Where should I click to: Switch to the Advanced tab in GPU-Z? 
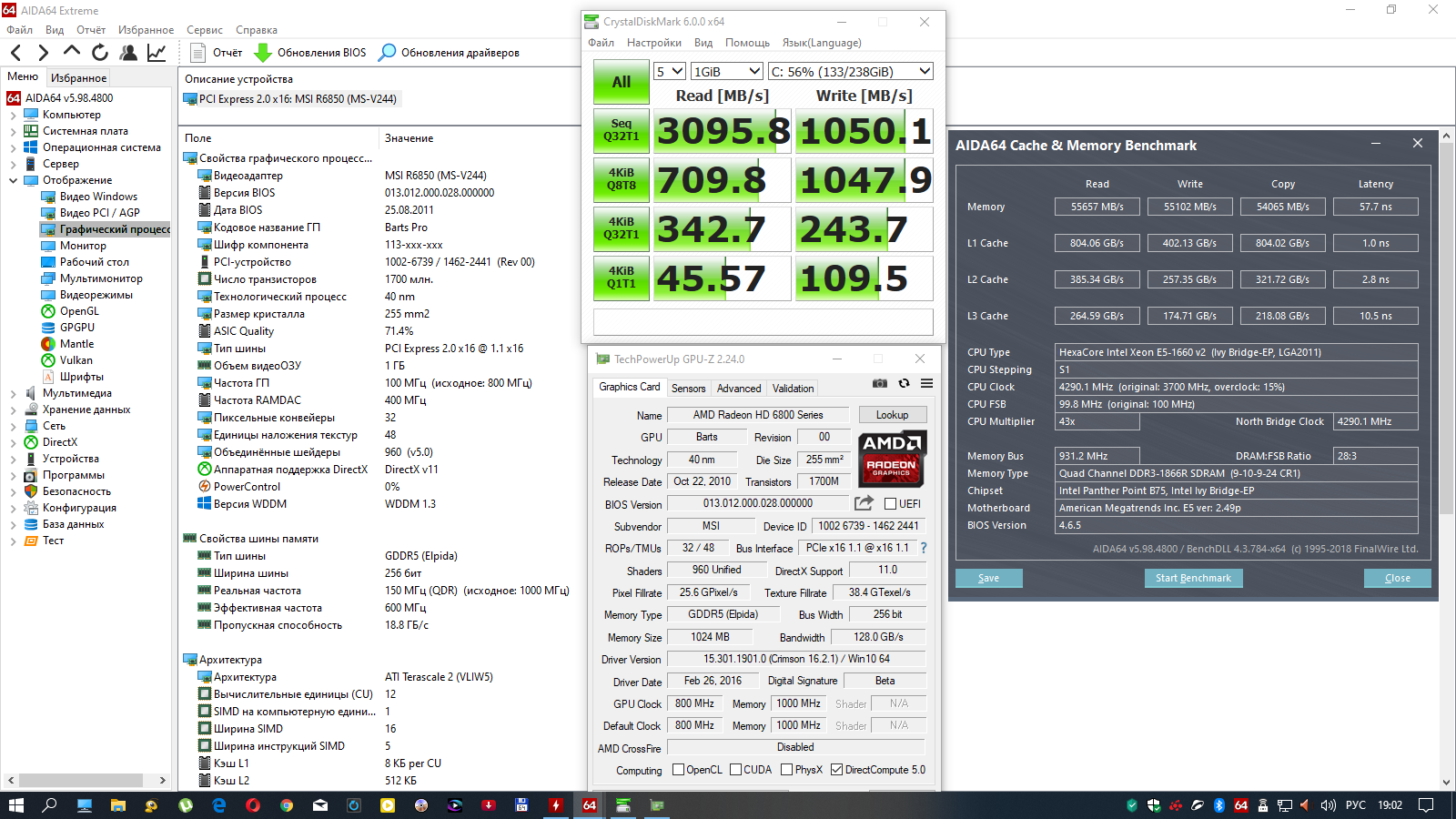pyautogui.click(x=739, y=389)
